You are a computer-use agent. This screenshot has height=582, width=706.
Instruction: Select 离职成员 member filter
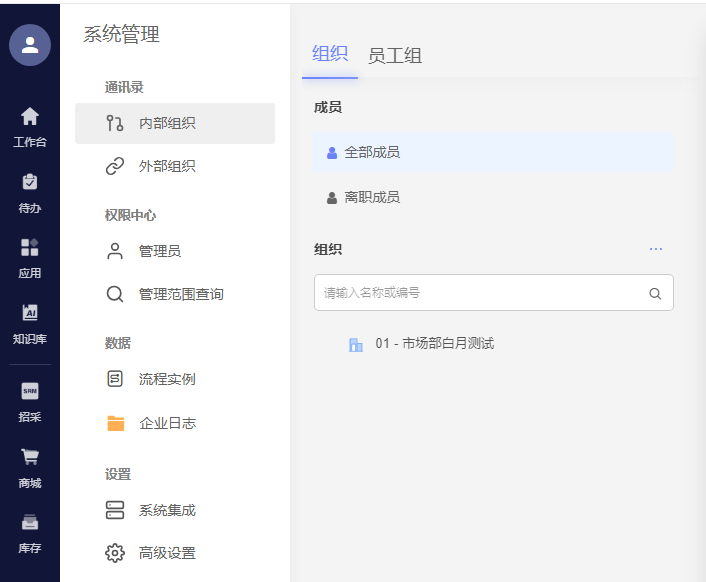pos(371,197)
